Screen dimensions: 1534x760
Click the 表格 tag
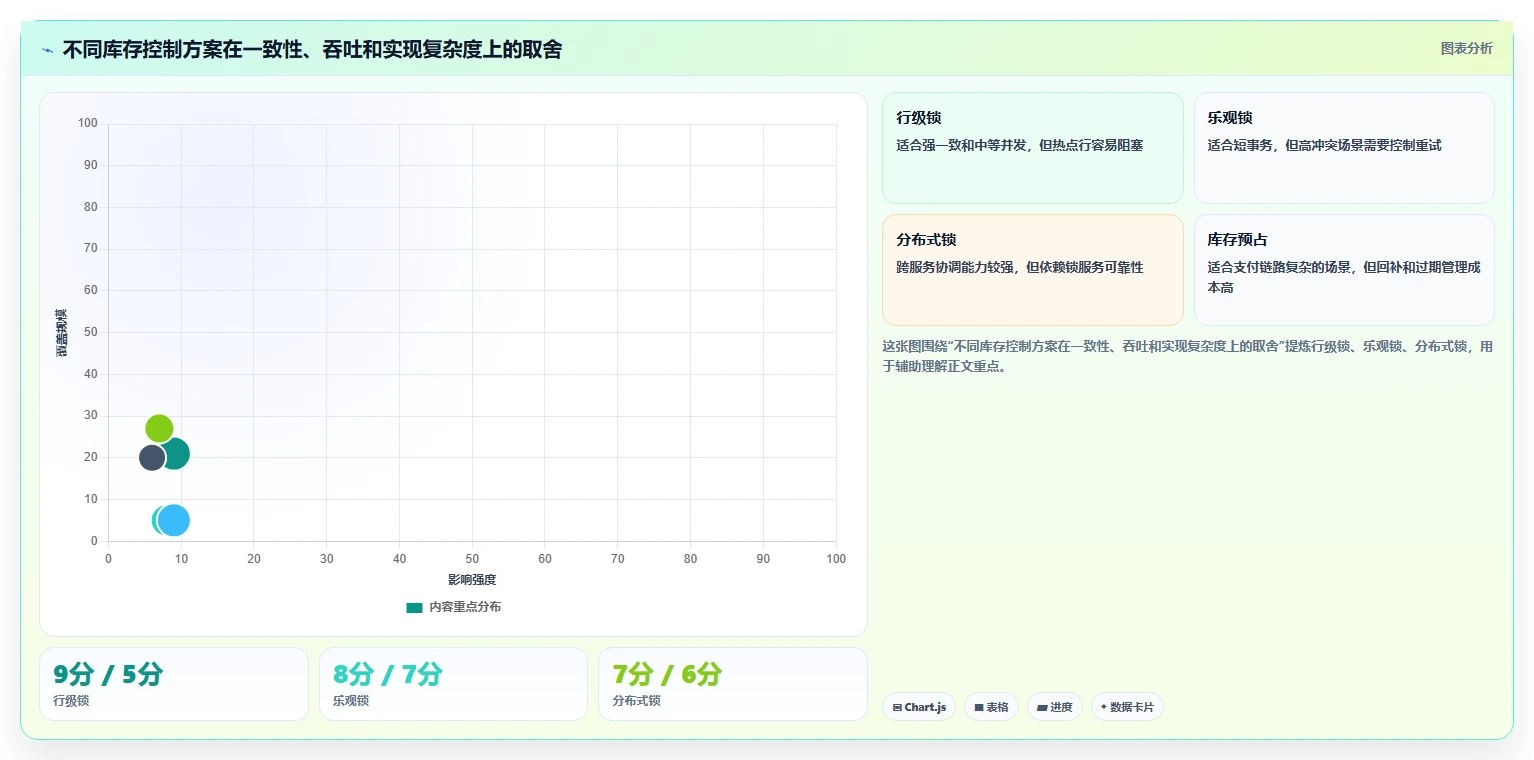[x=991, y=707]
